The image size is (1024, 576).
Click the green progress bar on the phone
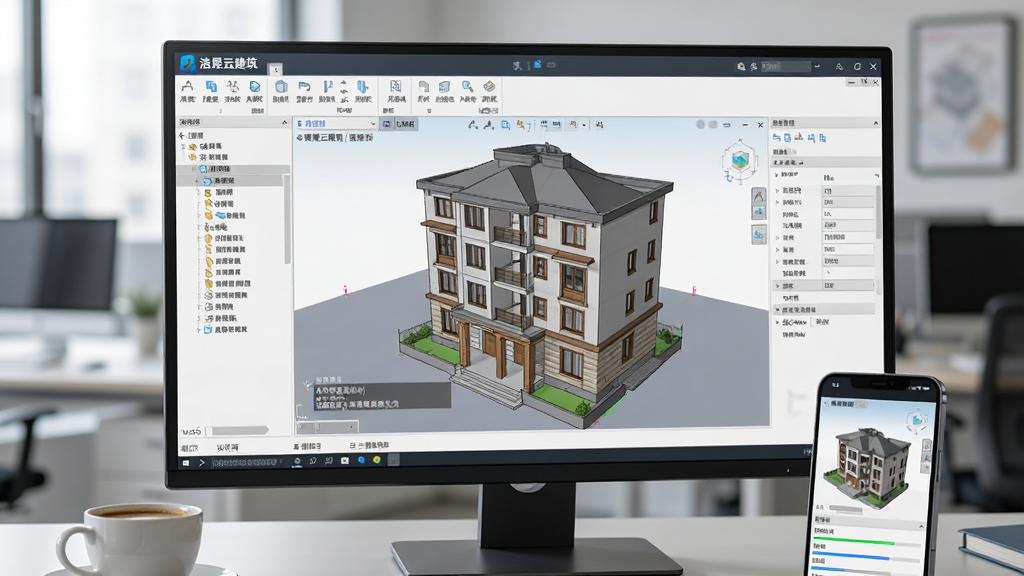point(854,542)
